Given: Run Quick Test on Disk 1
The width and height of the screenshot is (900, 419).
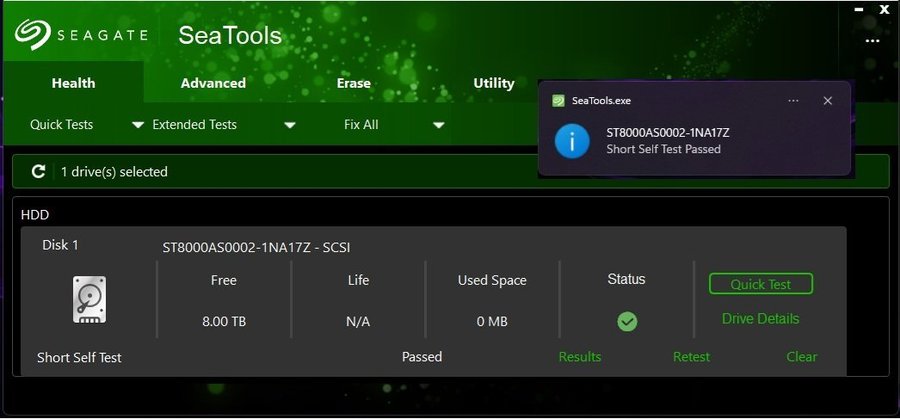Looking at the screenshot, I should (761, 284).
